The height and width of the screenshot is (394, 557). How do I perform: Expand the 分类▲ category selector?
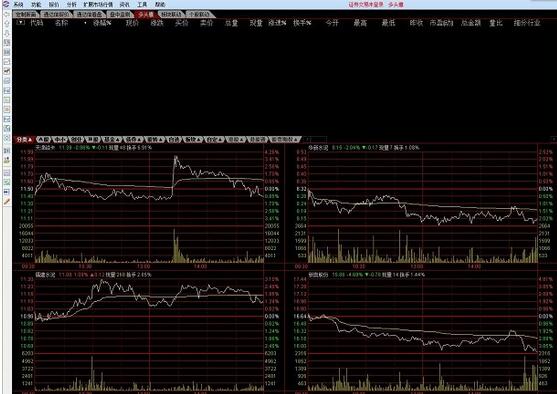pos(24,140)
